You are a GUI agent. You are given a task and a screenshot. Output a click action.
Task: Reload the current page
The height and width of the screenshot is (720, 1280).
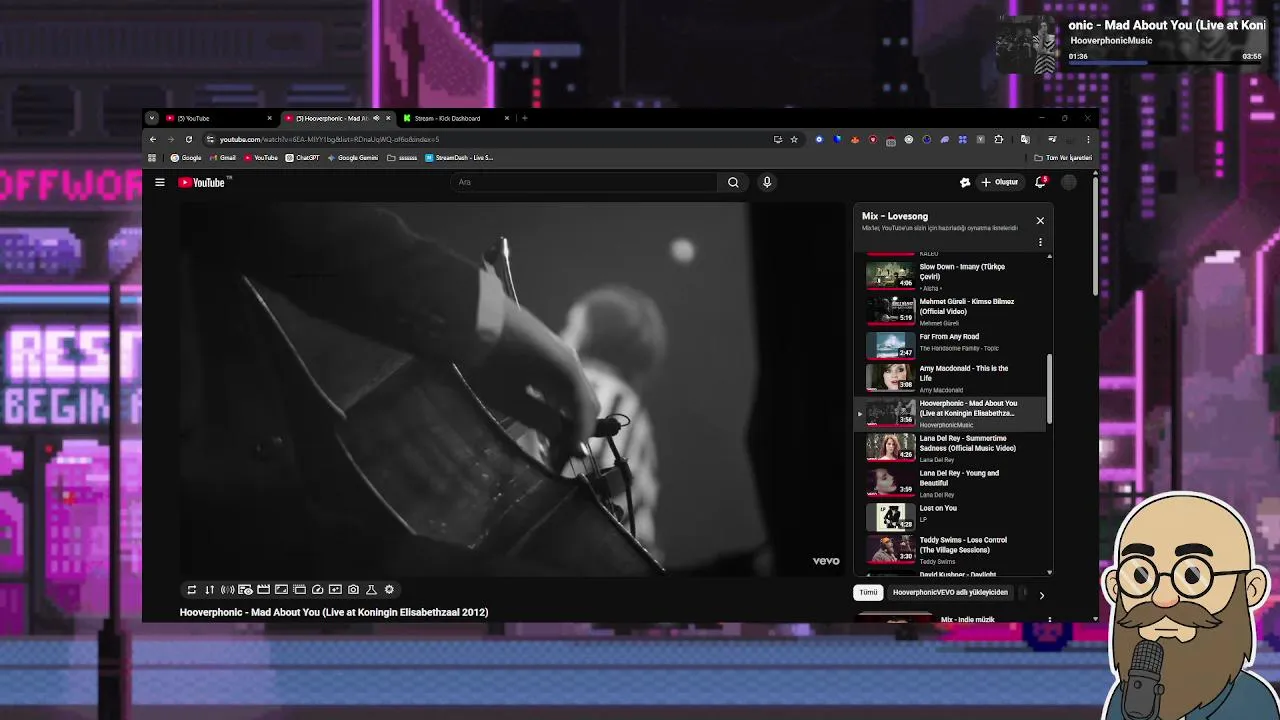189,139
